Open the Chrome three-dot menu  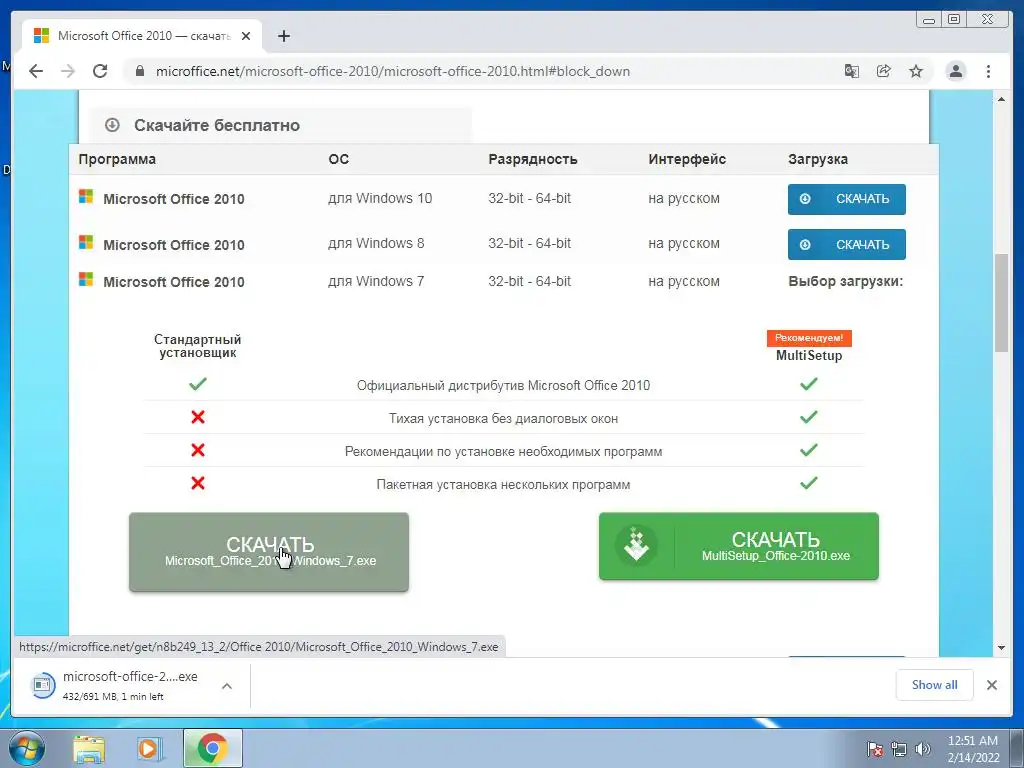point(988,71)
